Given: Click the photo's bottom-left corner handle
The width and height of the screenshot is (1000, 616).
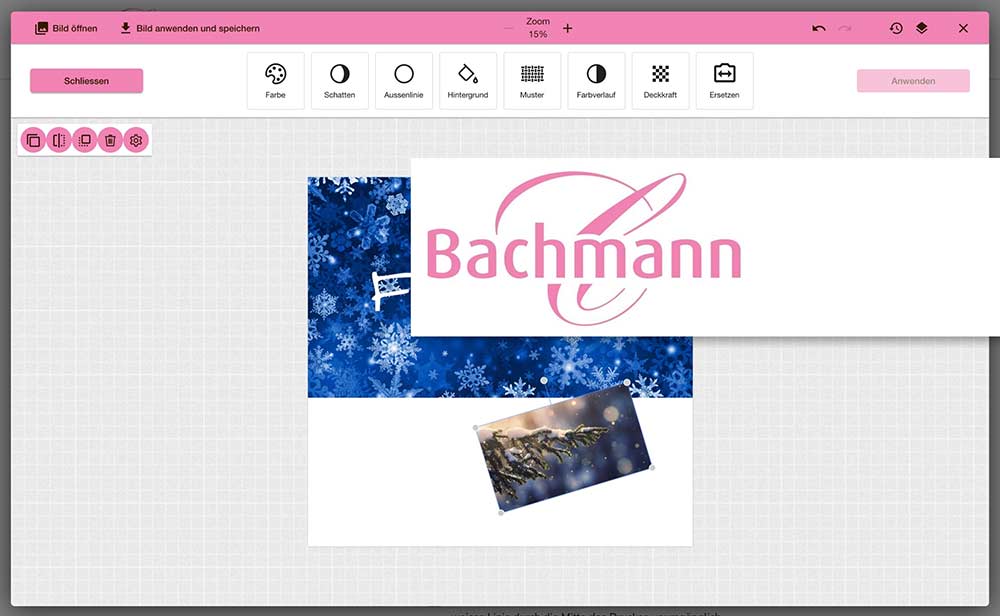Looking at the screenshot, I should click(x=501, y=513).
